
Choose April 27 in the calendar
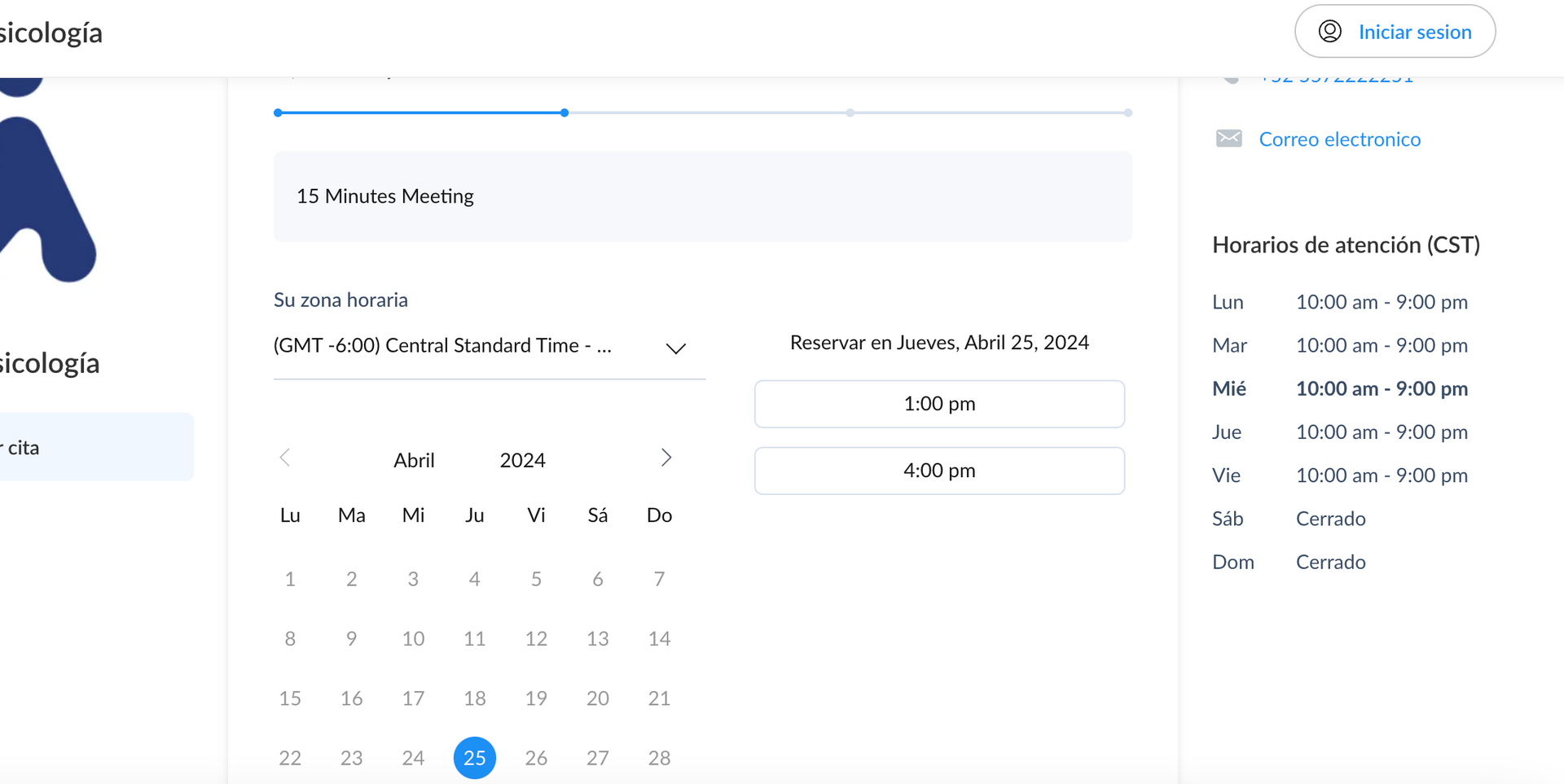pos(597,758)
